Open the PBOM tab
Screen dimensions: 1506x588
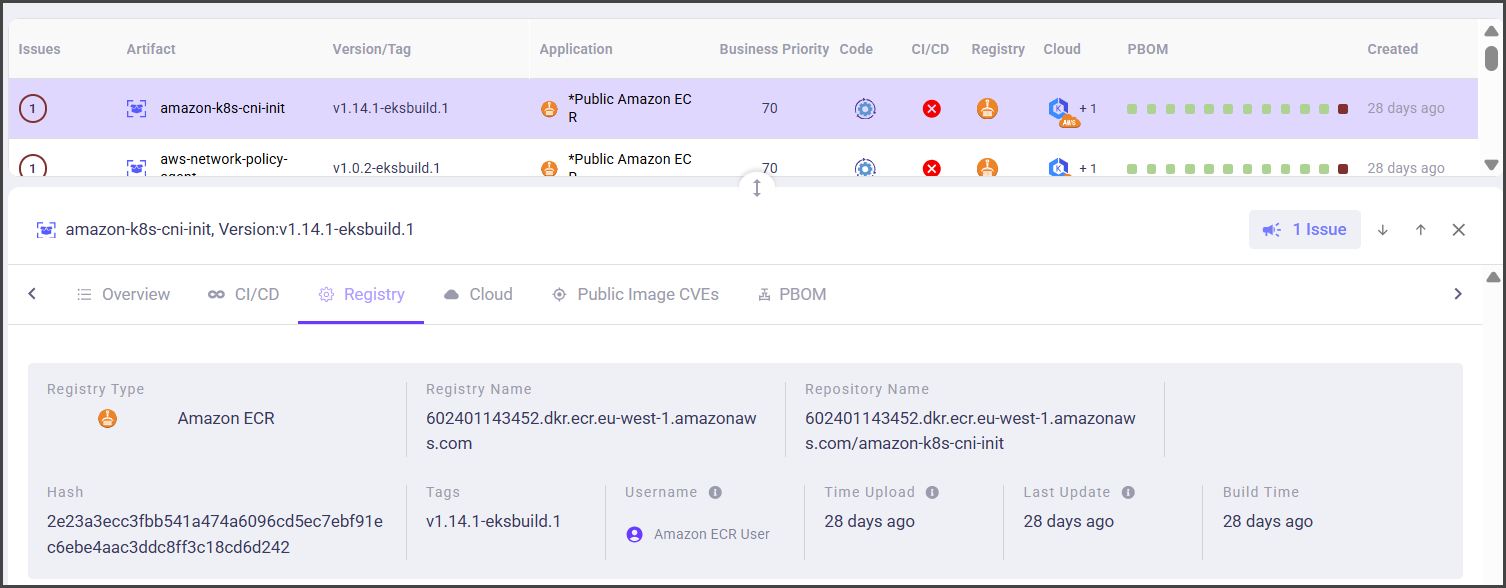pos(792,294)
